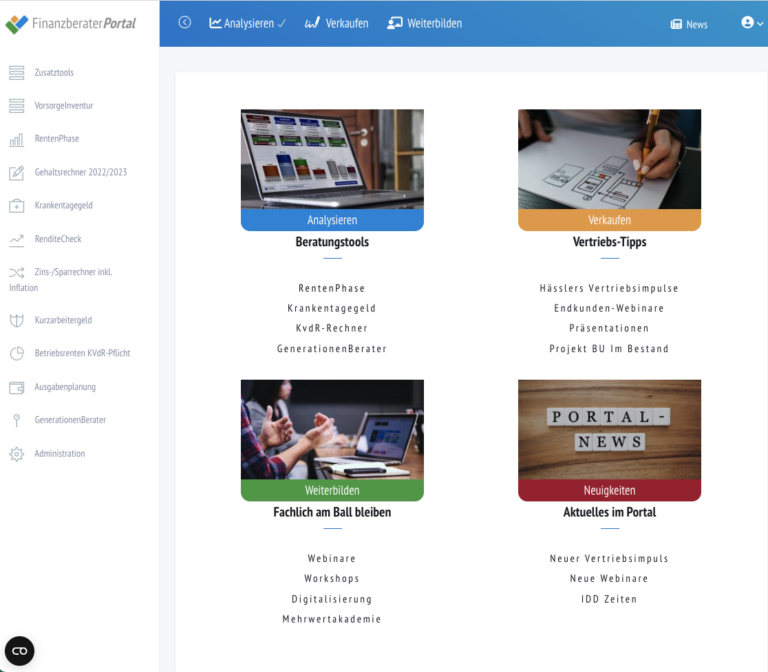Open Neue Webinare link
The image size is (768, 672).
point(609,578)
